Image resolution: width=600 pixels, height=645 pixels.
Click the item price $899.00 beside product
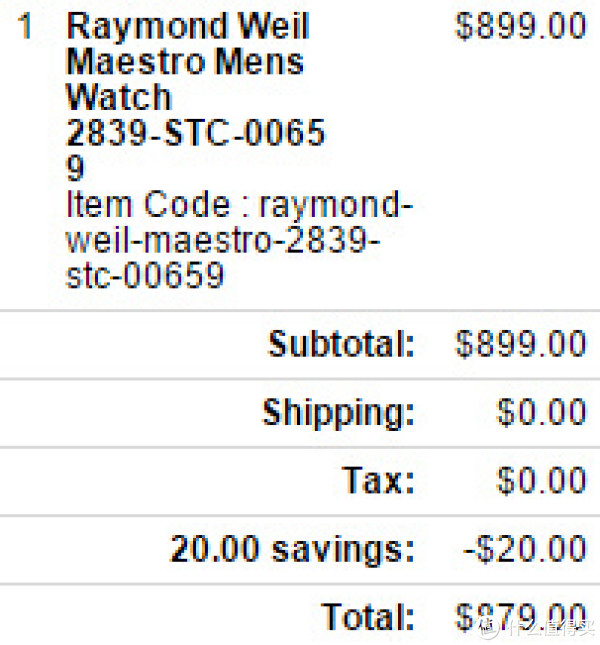[x=520, y=26]
